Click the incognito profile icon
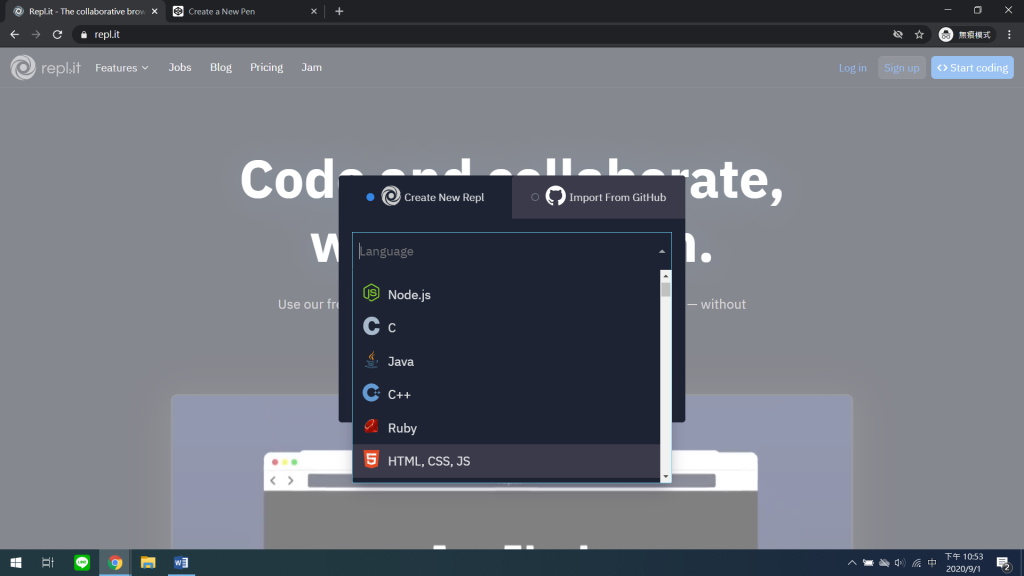This screenshot has height=576, width=1024. 946,35
